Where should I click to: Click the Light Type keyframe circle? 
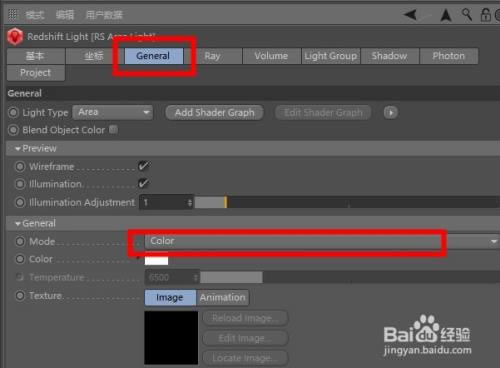[x=13, y=113]
